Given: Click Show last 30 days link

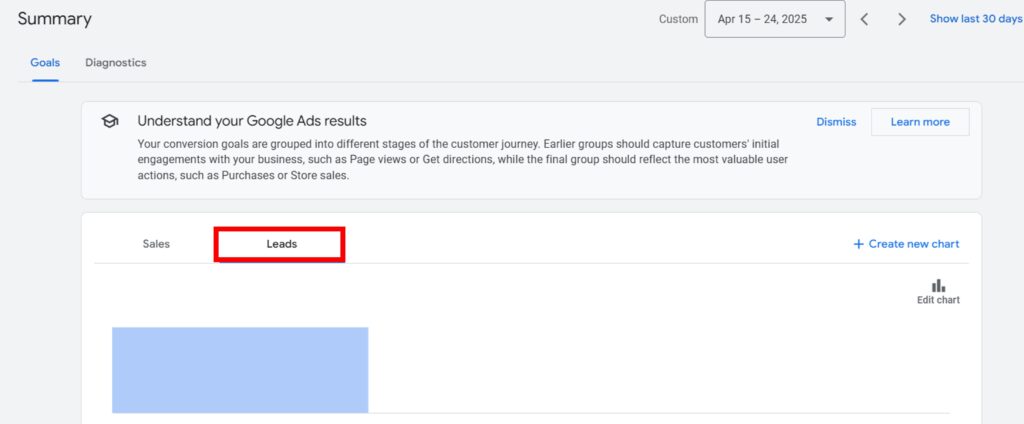Looking at the screenshot, I should click(x=976, y=19).
